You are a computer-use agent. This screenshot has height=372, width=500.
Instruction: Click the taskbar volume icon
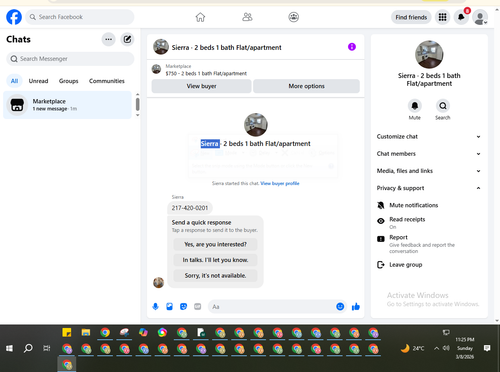[x=446, y=348]
